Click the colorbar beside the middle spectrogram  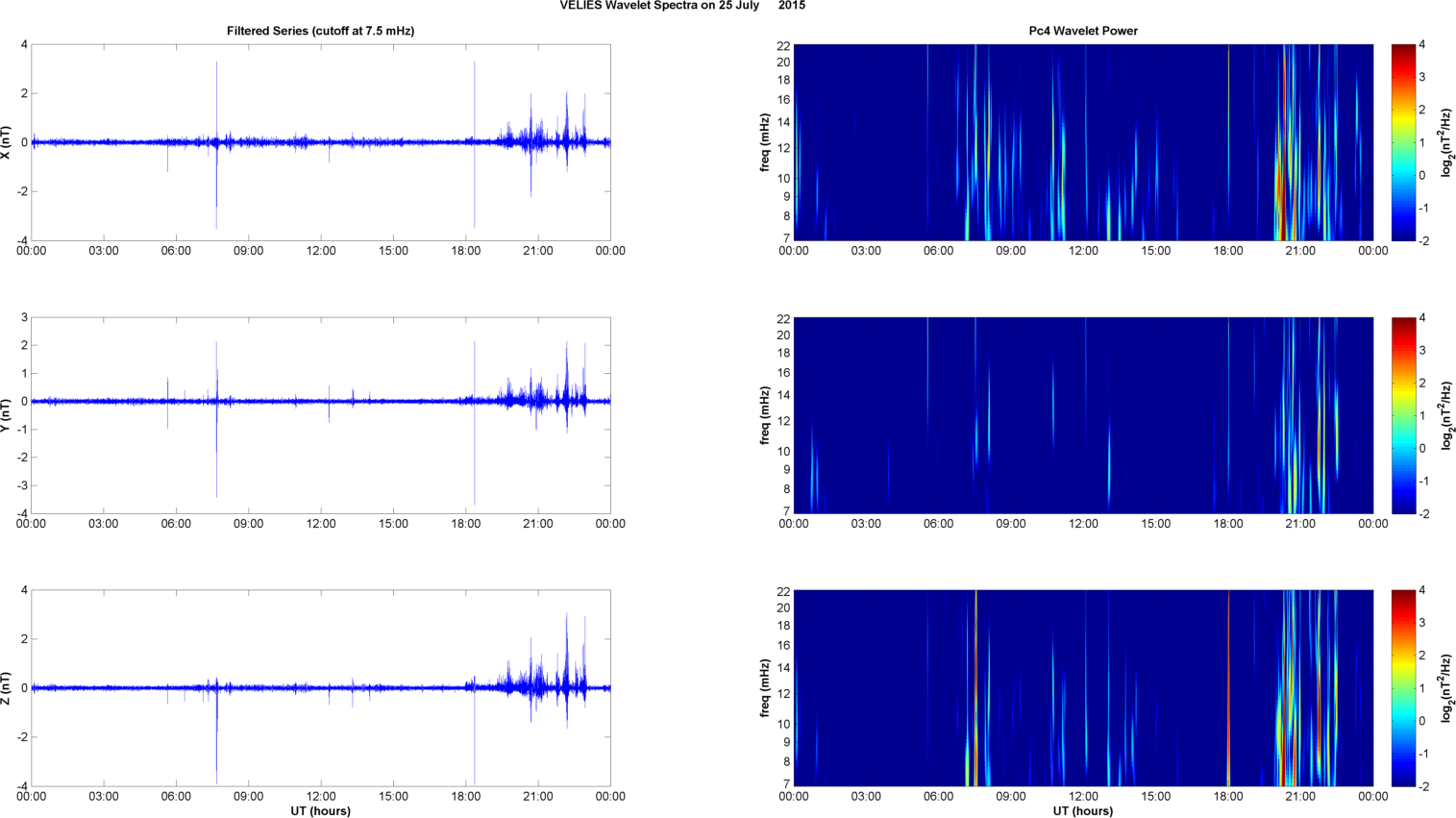[x=1403, y=415]
